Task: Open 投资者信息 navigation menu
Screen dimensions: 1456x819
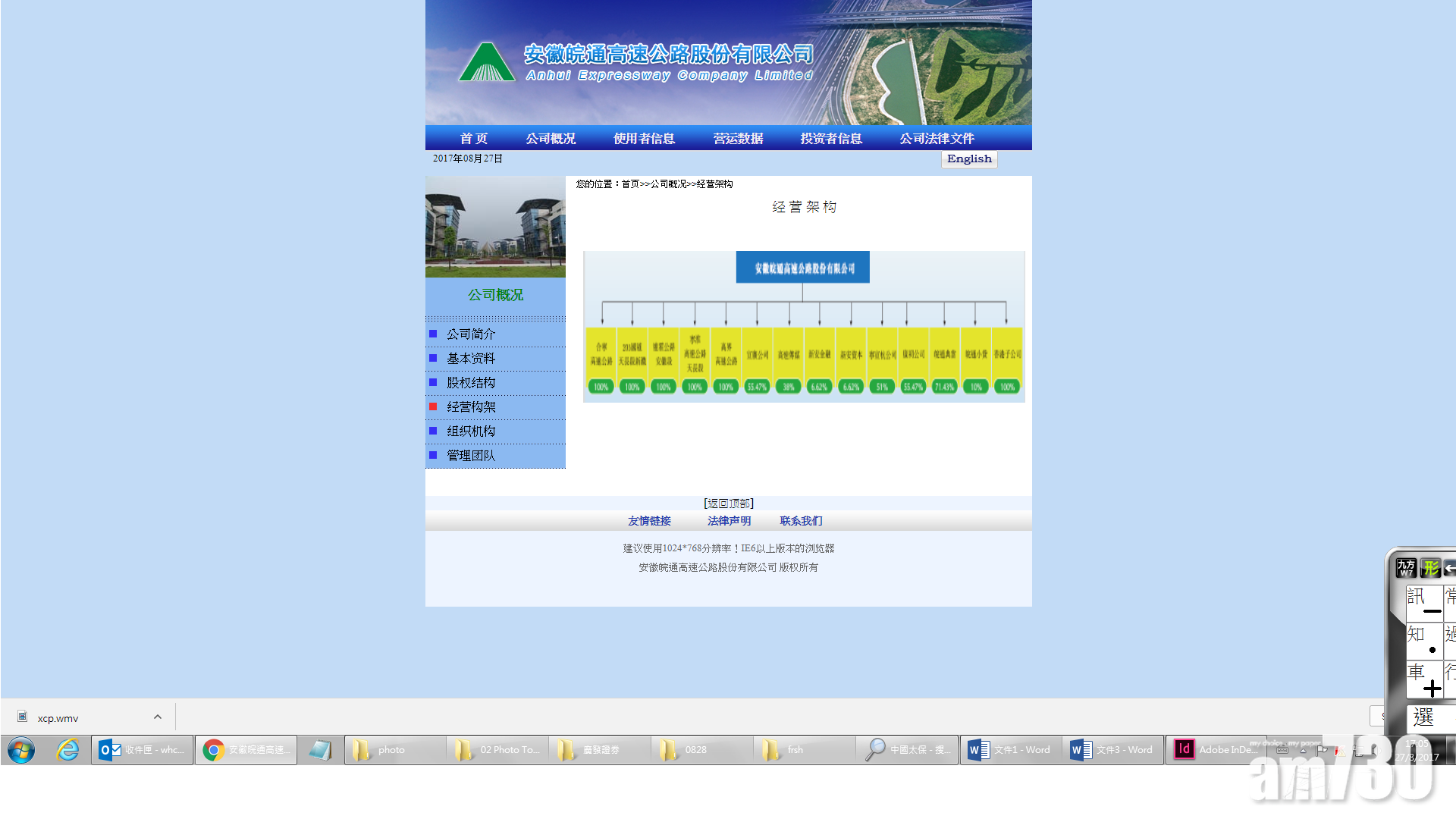Action: tap(831, 139)
